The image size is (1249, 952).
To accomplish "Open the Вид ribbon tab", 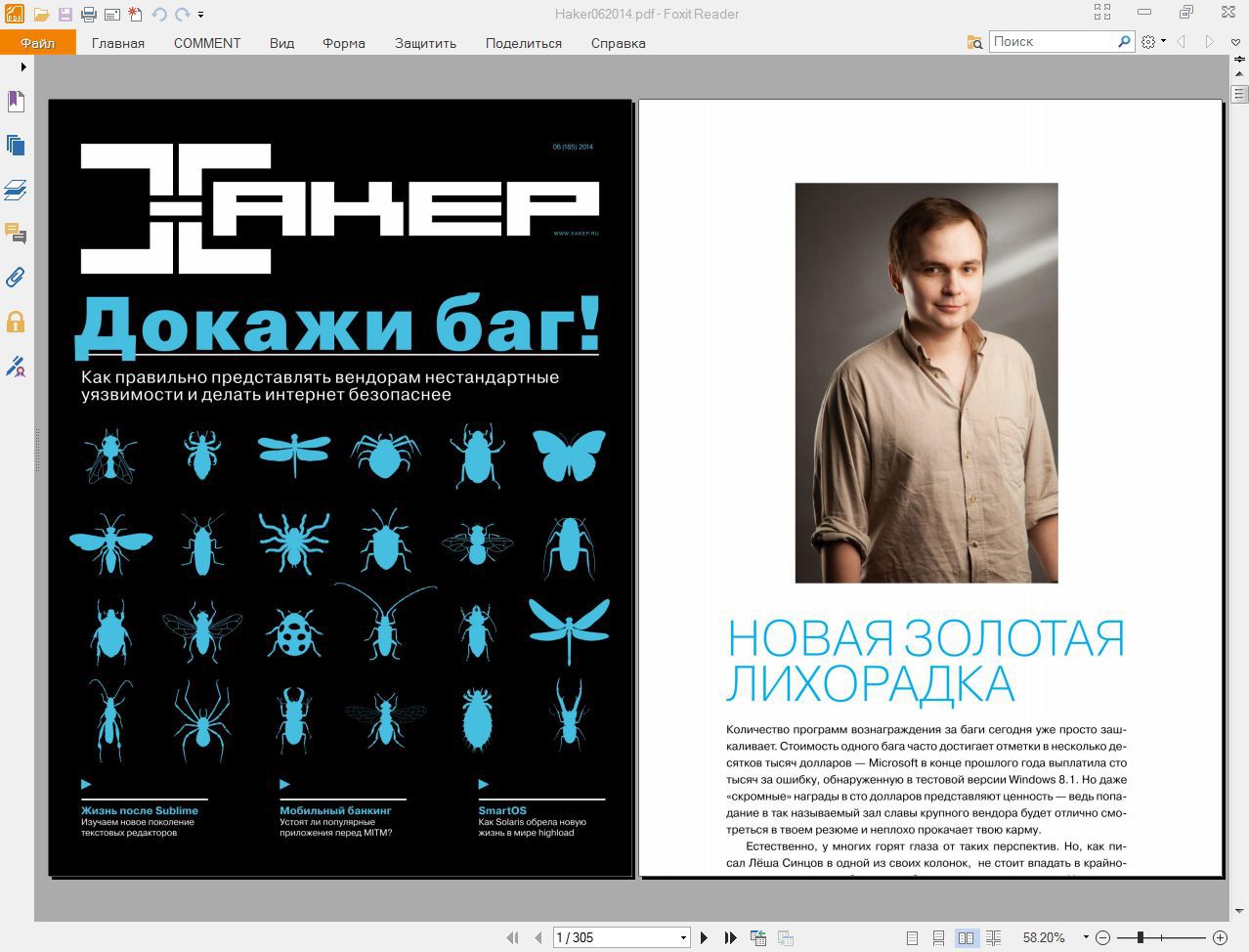I will click(x=281, y=43).
